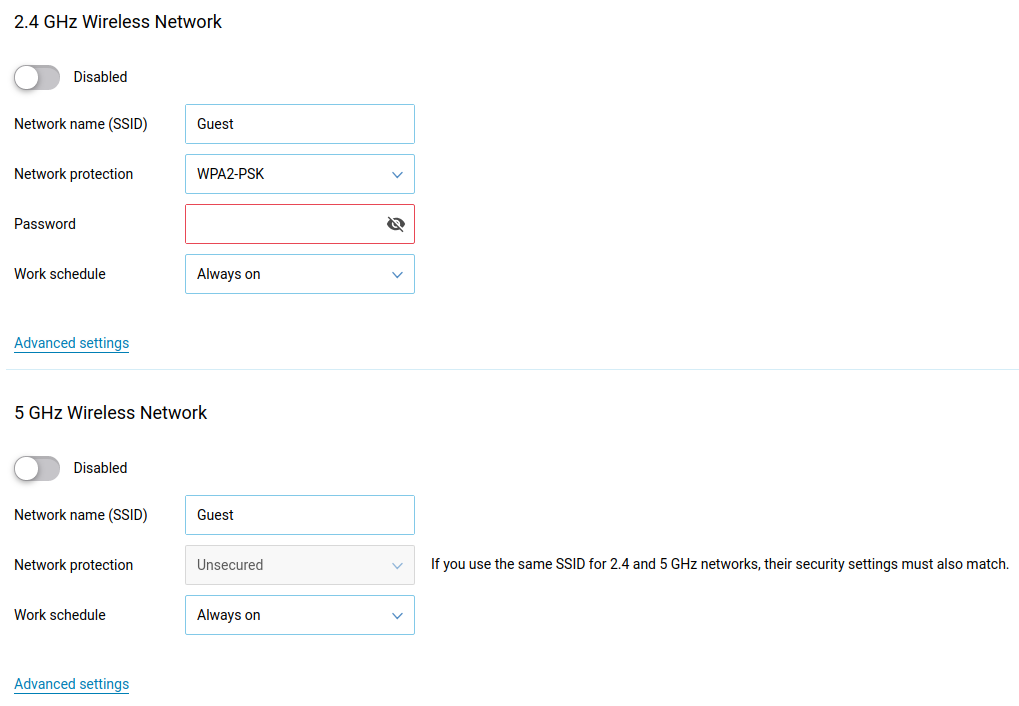Click the 5 GHz Disabled status label
This screenshot has width=1019, height=706.
100,468
